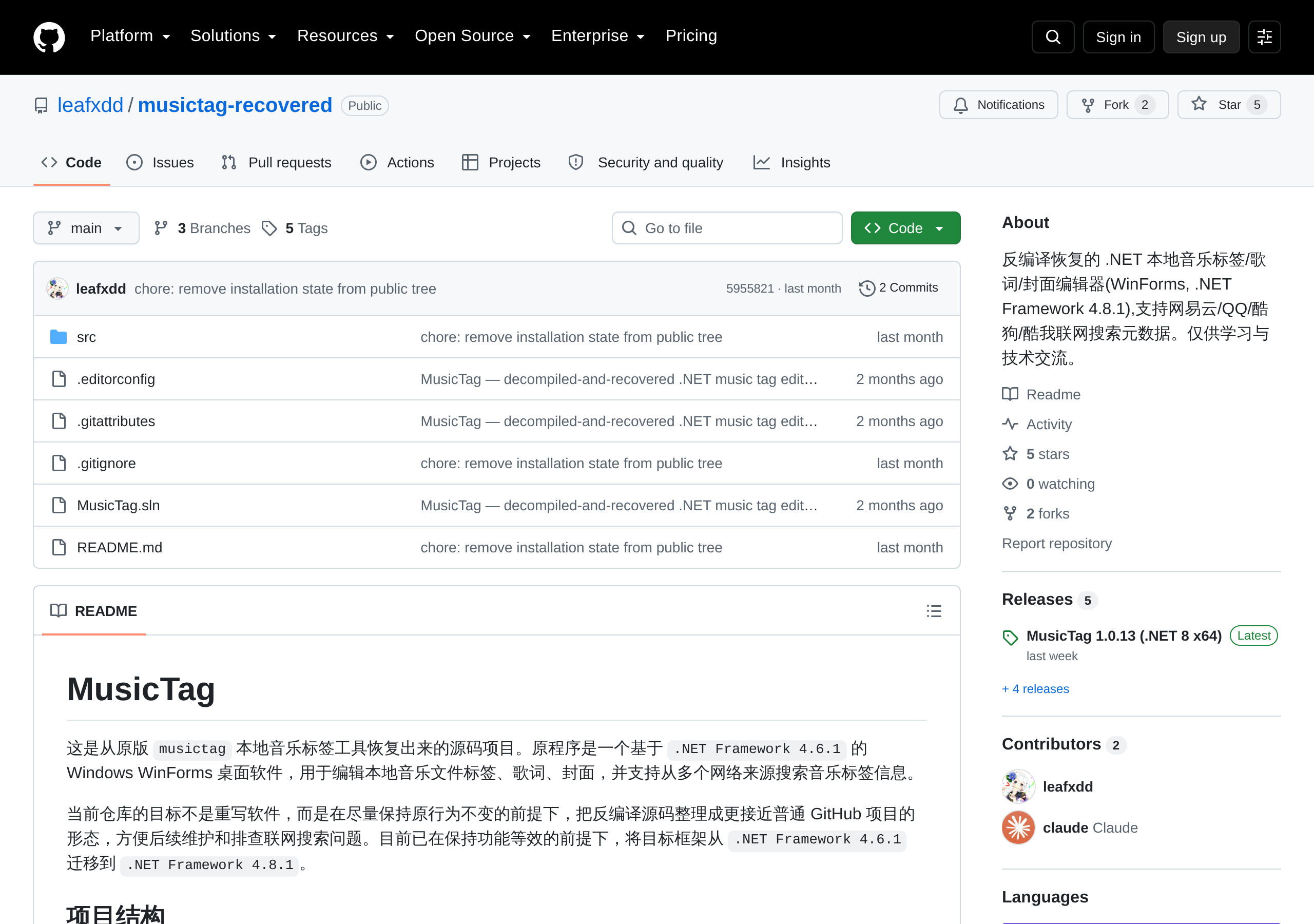Open the README outline list icon
This screenshot has height=924, width=1314.
click(x=934, y=611)
